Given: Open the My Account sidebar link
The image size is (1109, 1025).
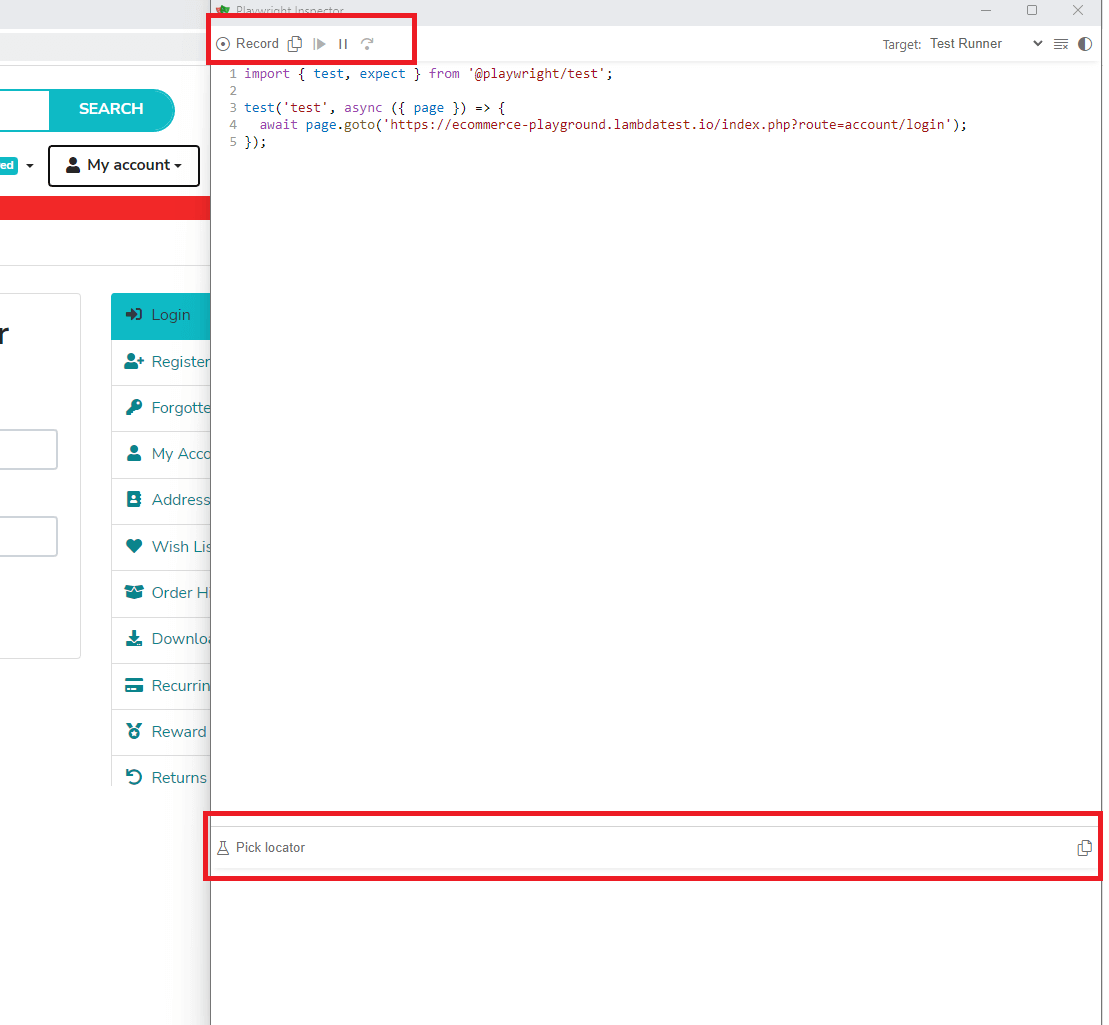Looking at the screenshot, I should point(161,454).
